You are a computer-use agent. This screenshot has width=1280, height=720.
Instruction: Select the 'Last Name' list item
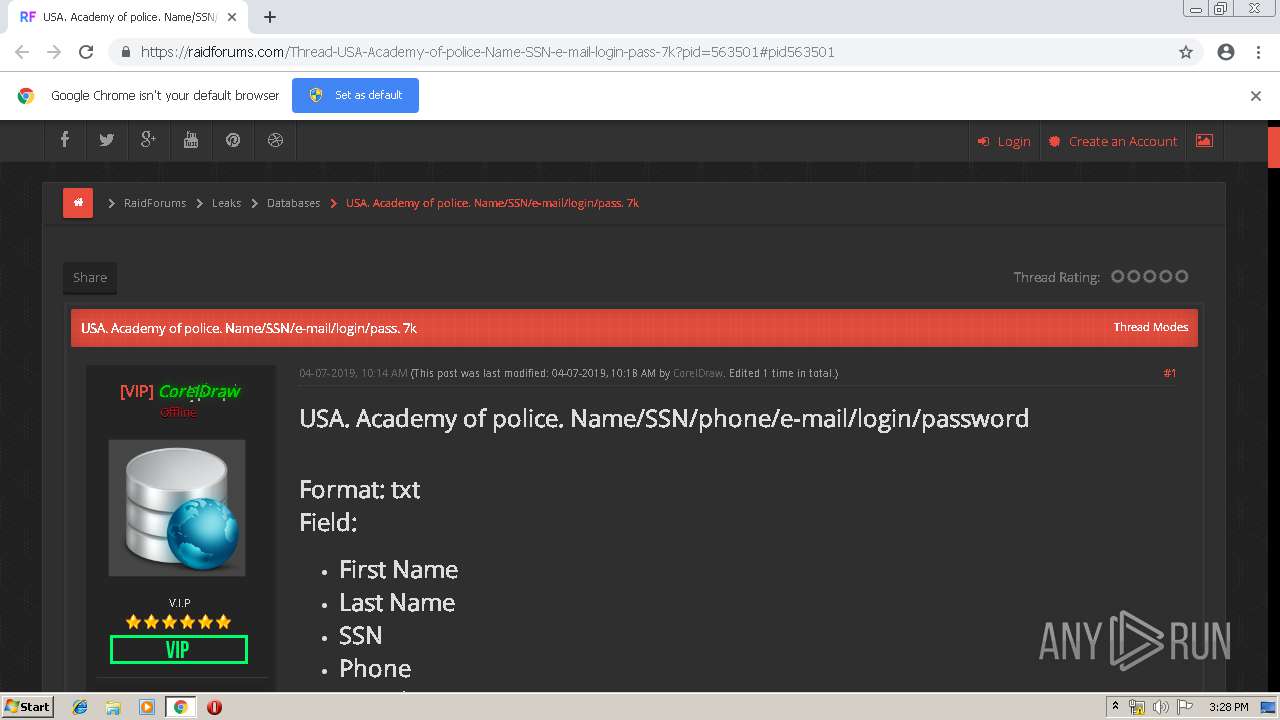point(397,602)
